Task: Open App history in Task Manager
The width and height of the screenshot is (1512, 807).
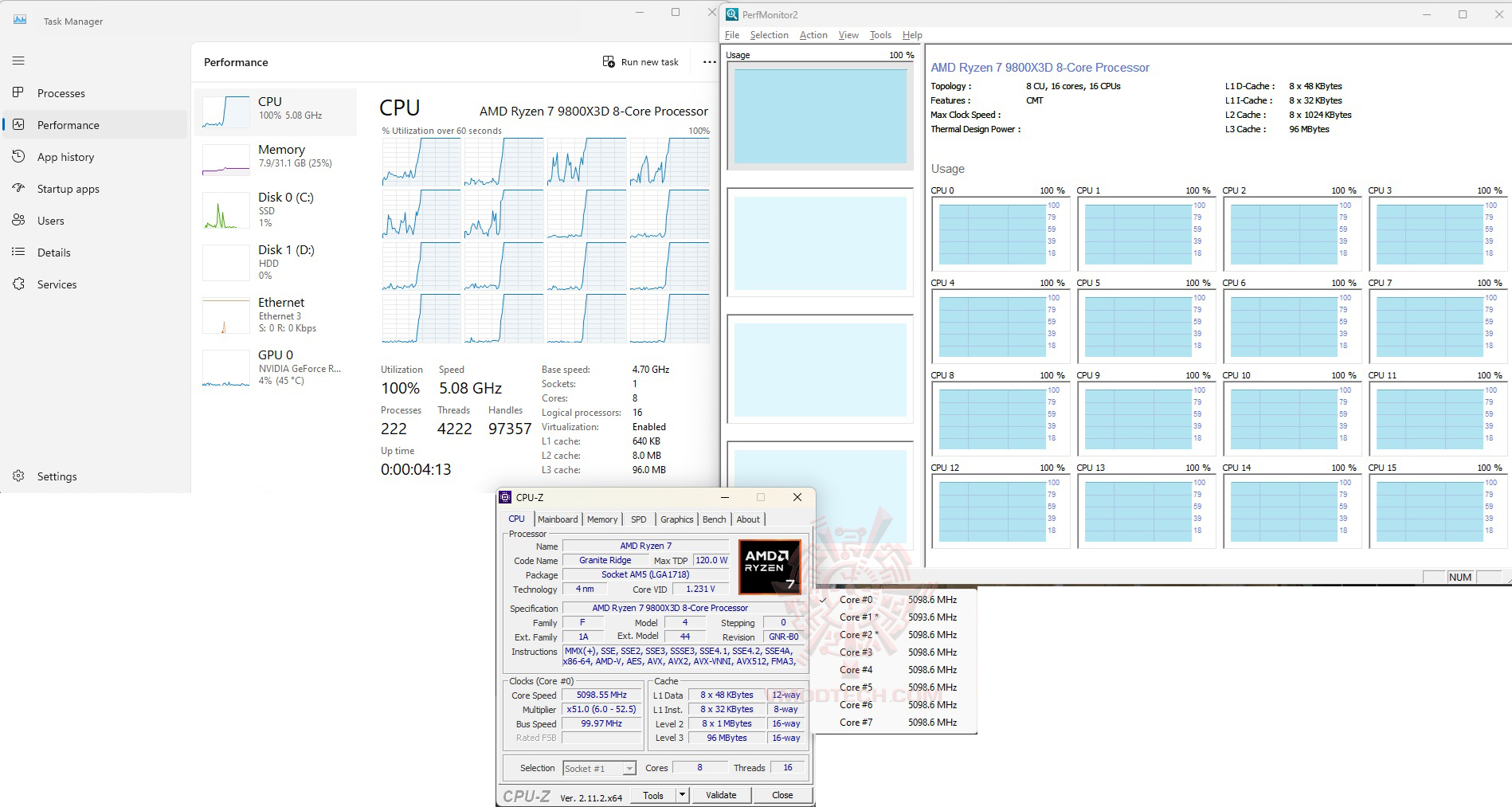Action: click(96, 157)
